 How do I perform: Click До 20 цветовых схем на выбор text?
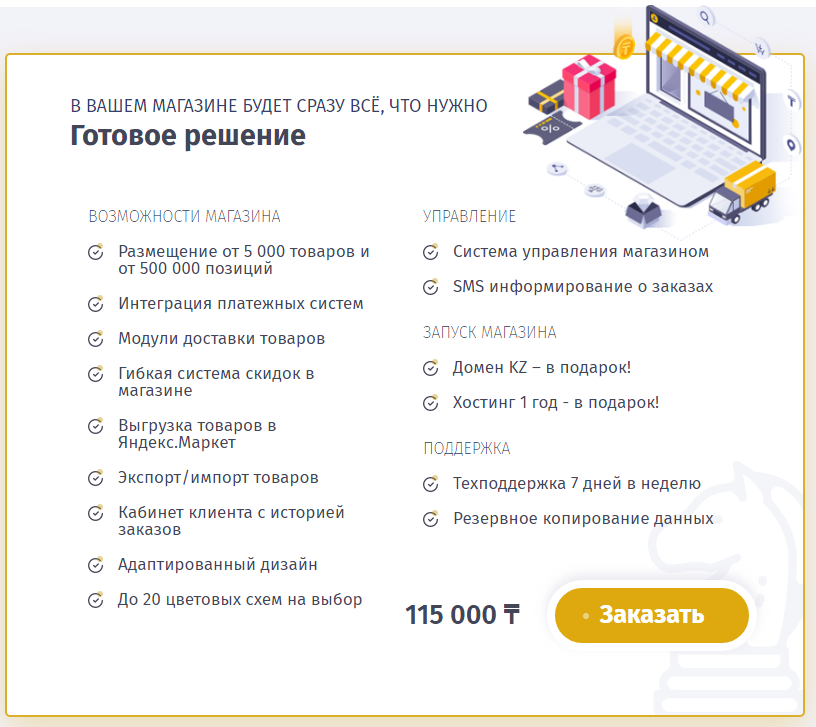(x=240, y=600)
